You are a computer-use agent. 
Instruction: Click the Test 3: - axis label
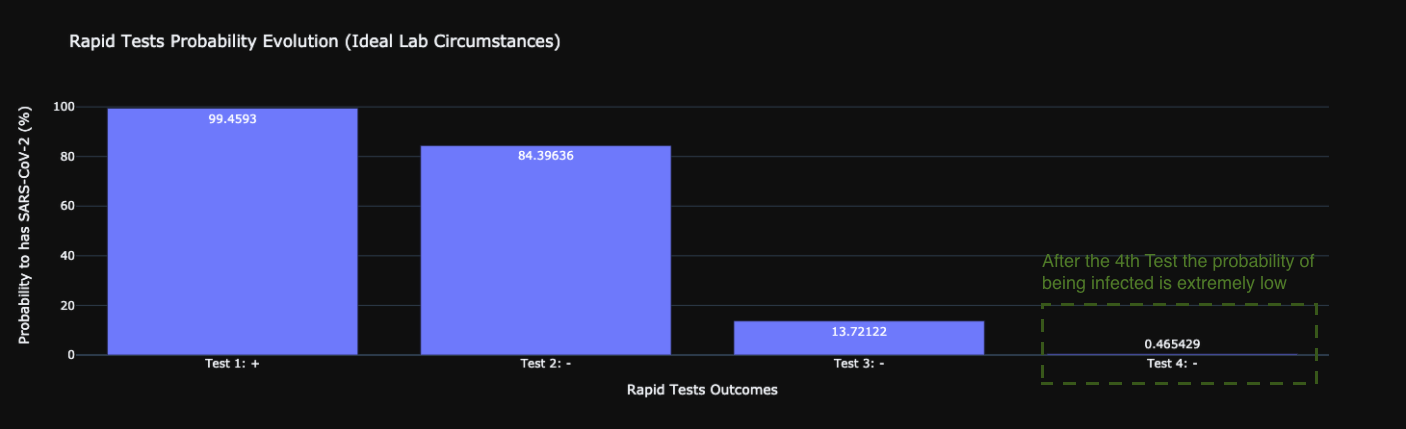pos(859,364)
